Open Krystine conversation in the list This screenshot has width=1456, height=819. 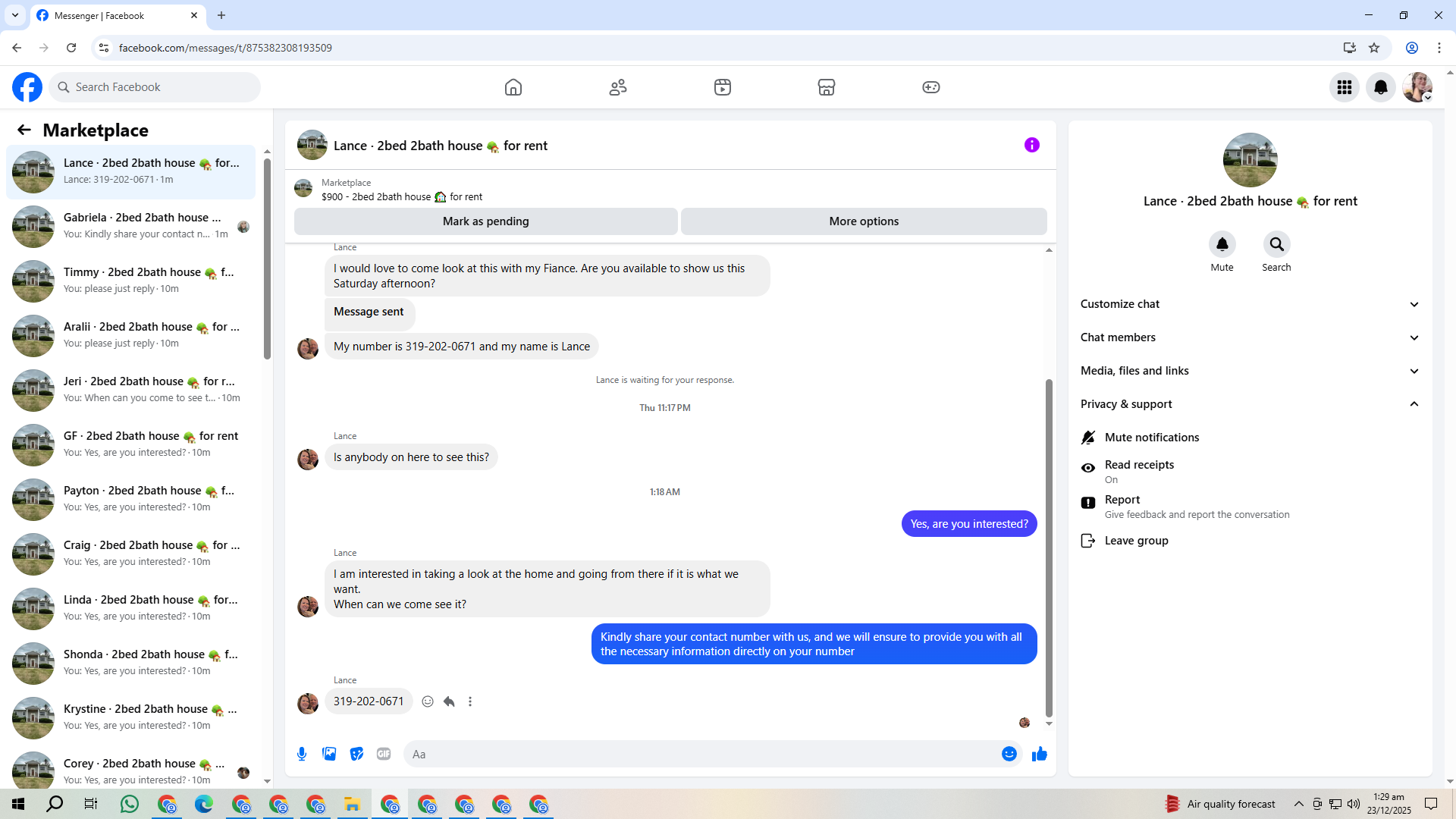pos(131,718)
